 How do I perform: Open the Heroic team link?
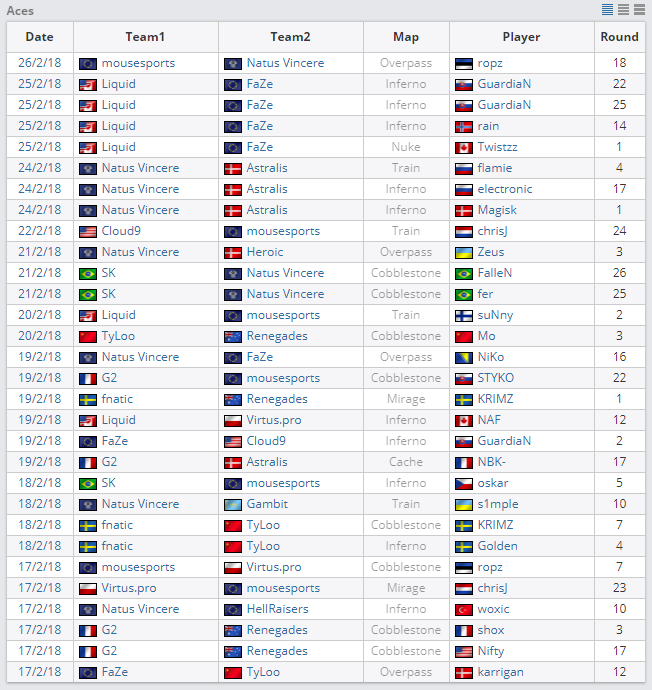click(x=265, y=252)
